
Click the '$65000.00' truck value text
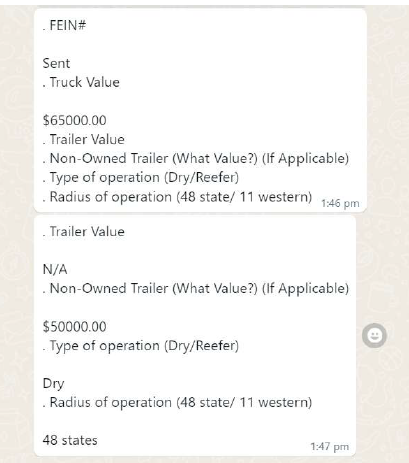(x=74, y=120)
